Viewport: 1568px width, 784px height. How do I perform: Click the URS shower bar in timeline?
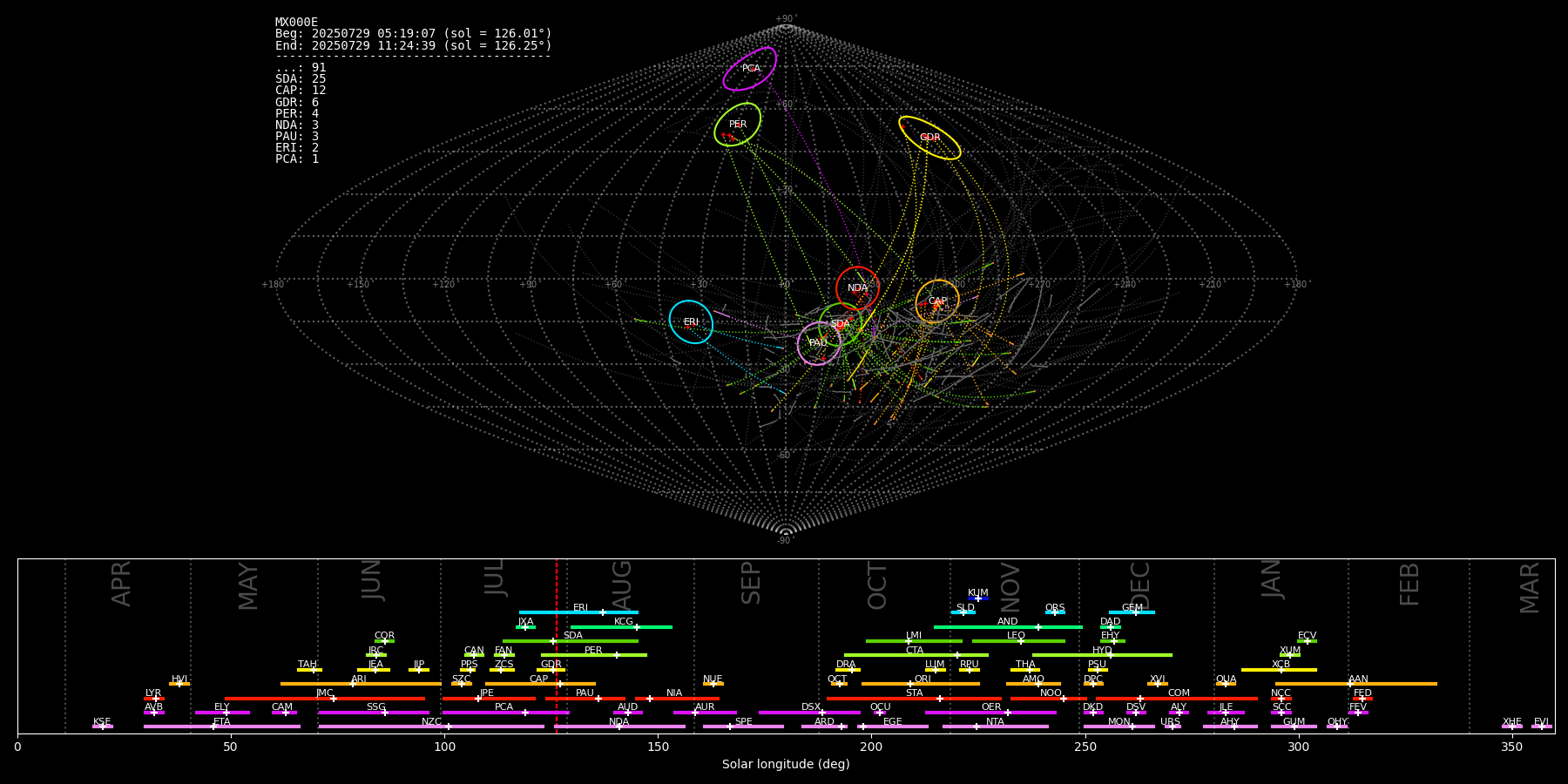click(x=1172, y=727)
